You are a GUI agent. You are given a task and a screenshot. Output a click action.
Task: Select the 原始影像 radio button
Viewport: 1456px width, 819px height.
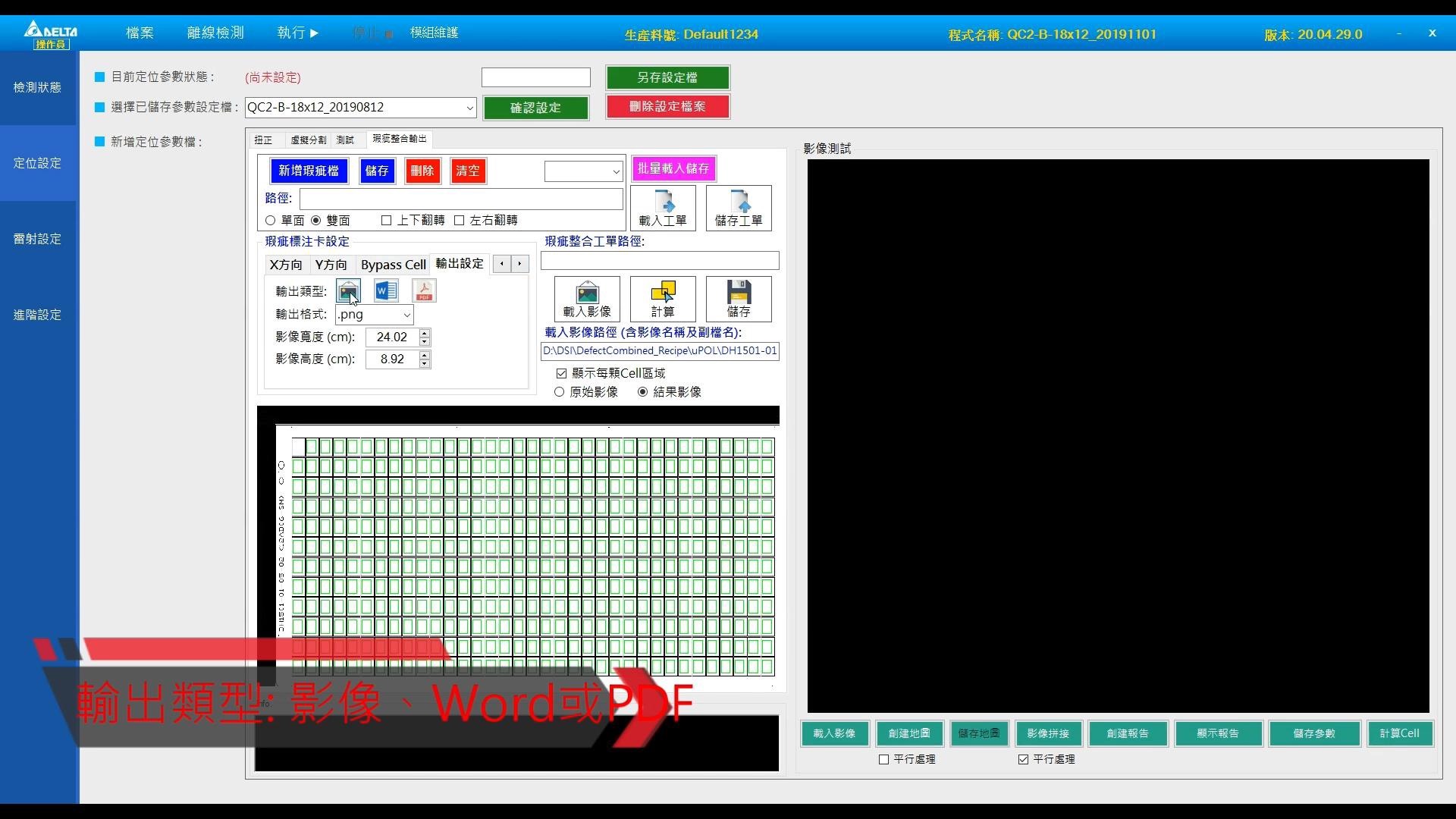tap(560, 392)
